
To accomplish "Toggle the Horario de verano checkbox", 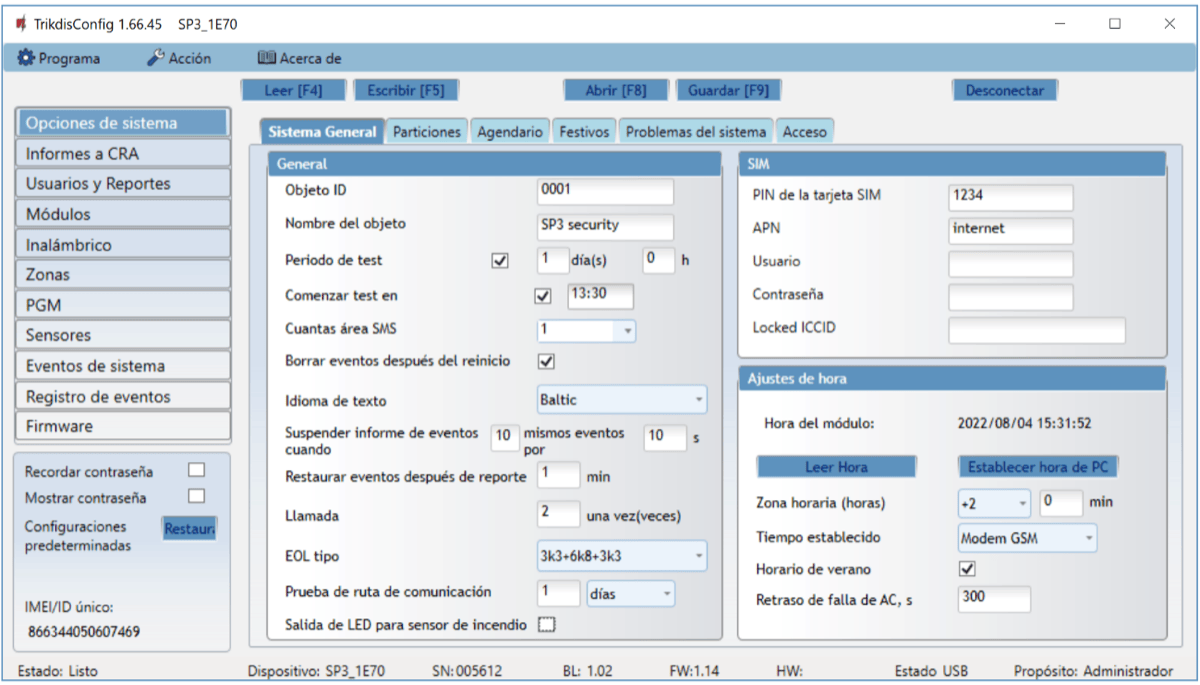I will tap(967, 569).
